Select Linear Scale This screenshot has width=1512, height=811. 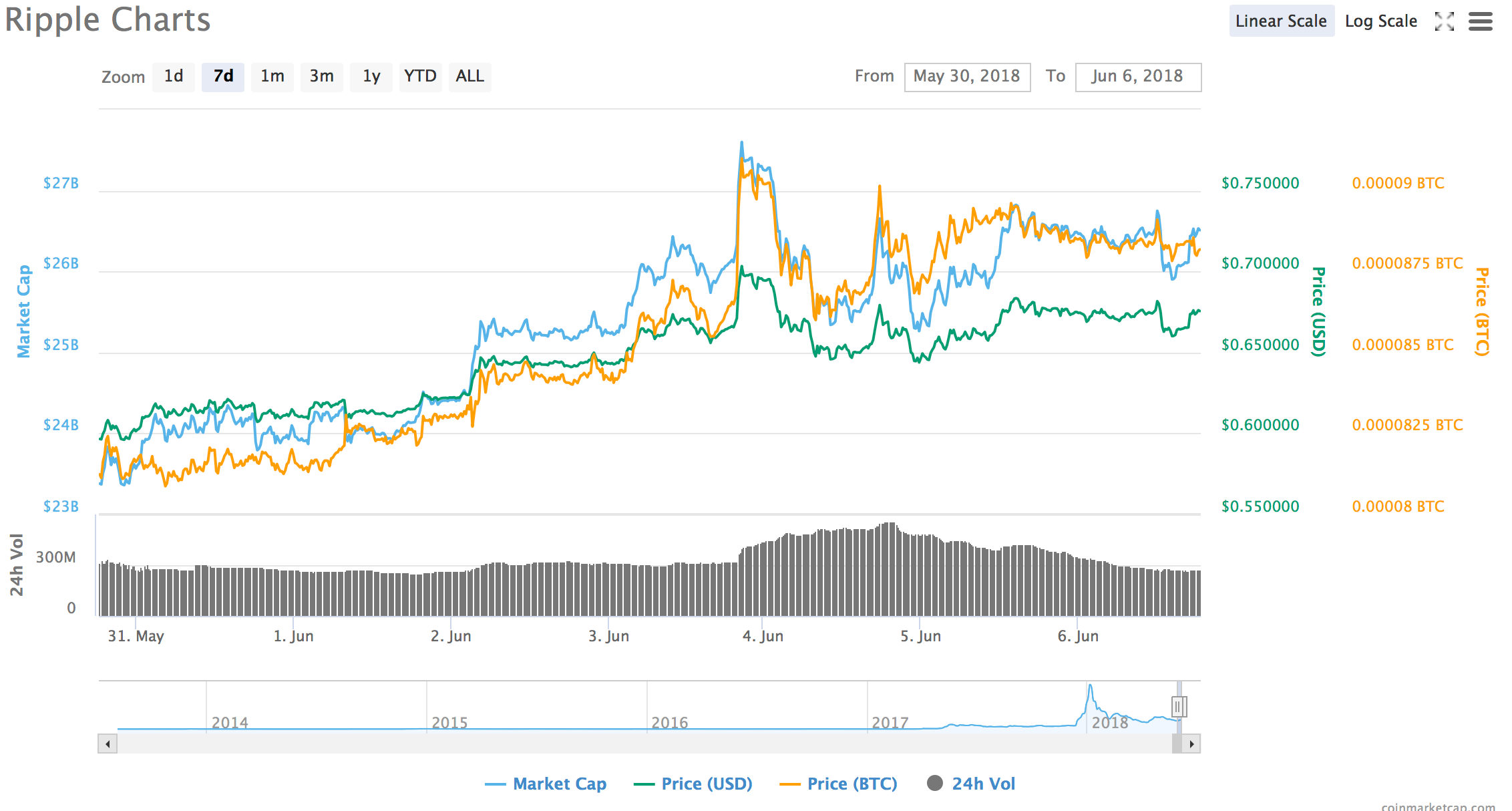pos(1281,21)
